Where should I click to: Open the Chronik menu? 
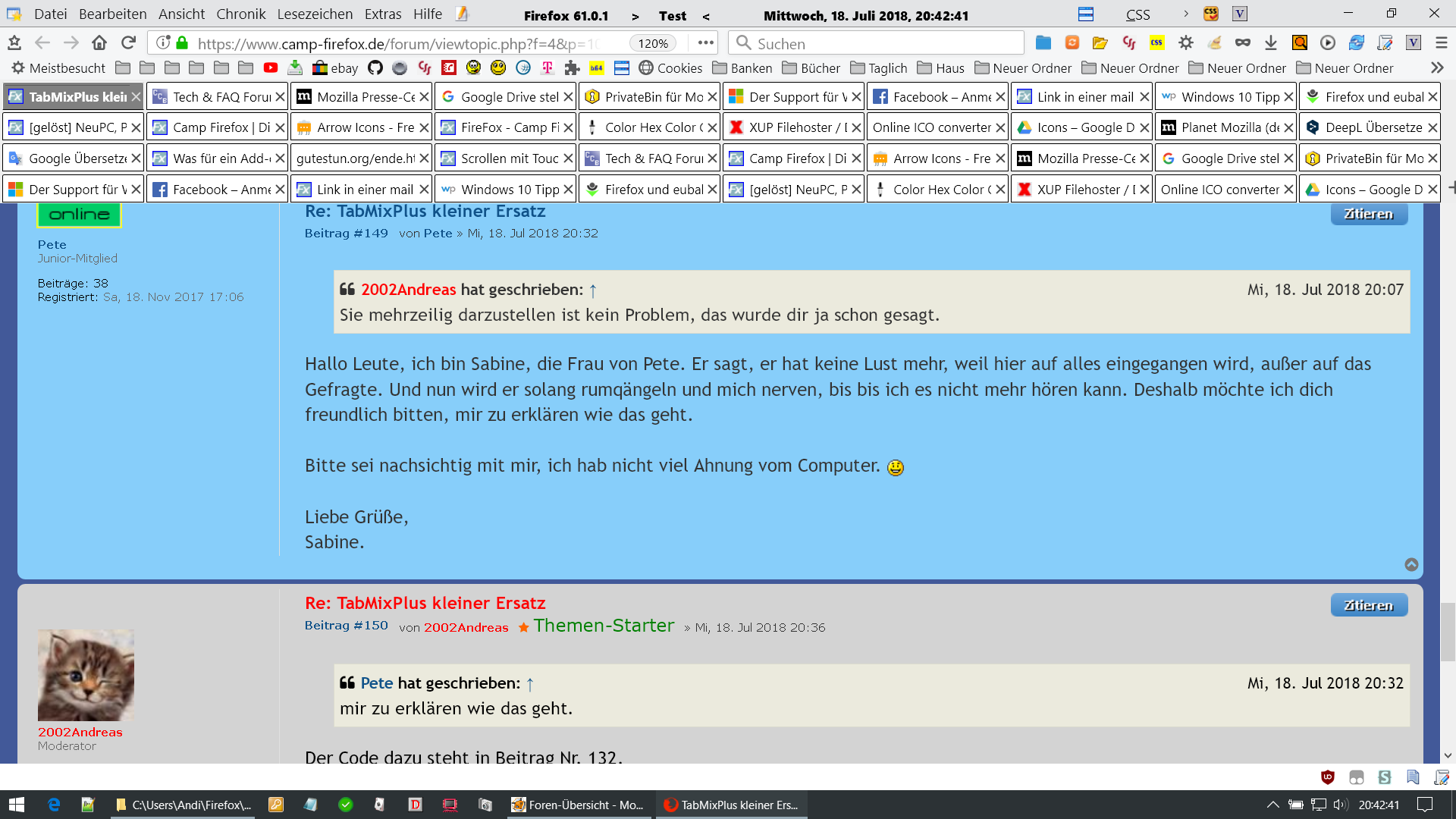(x=240, y=14)
